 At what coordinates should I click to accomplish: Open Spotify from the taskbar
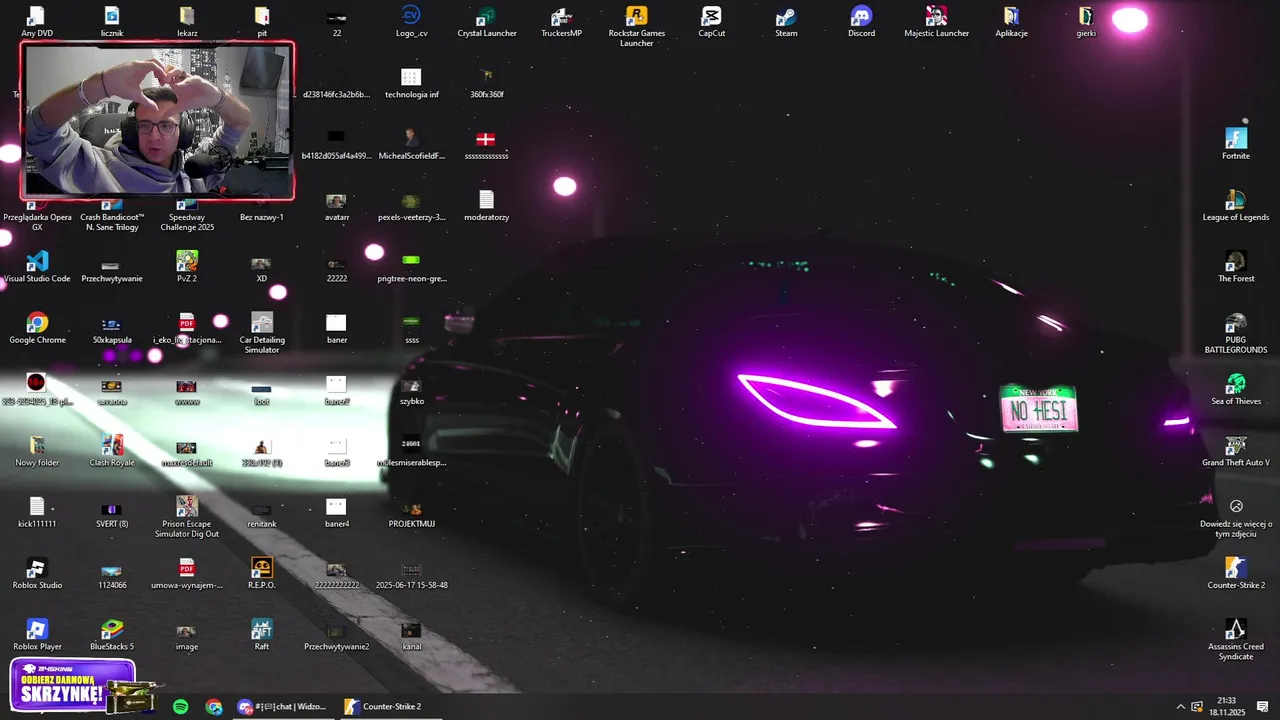click(180, 706)
